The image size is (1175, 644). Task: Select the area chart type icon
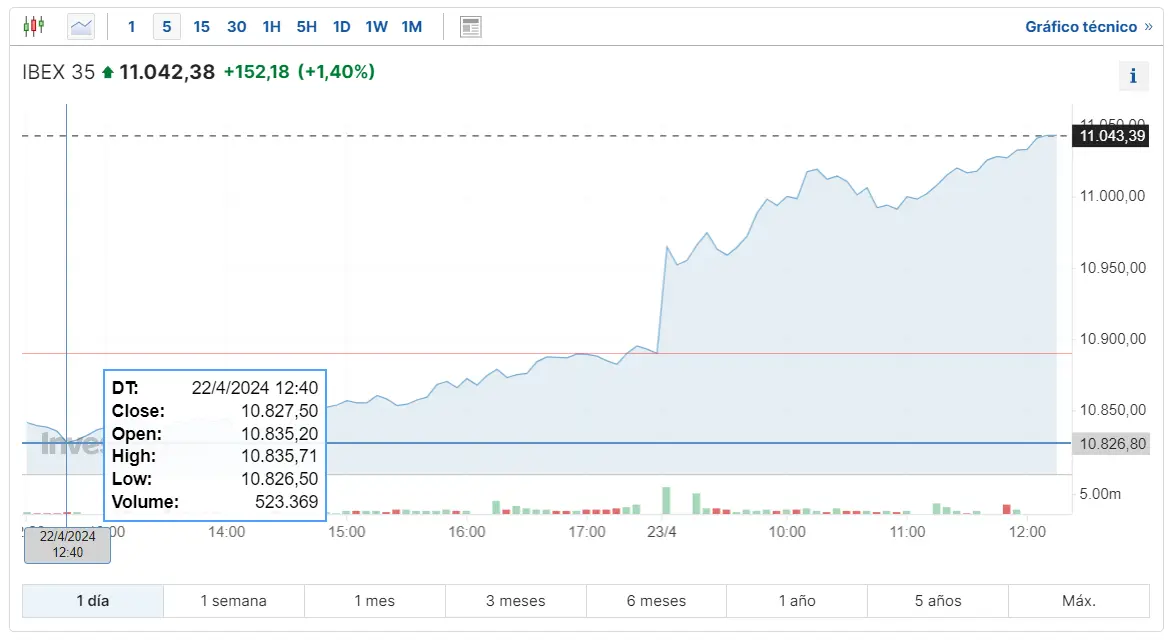pyautogui.click(x=81, y=26)
